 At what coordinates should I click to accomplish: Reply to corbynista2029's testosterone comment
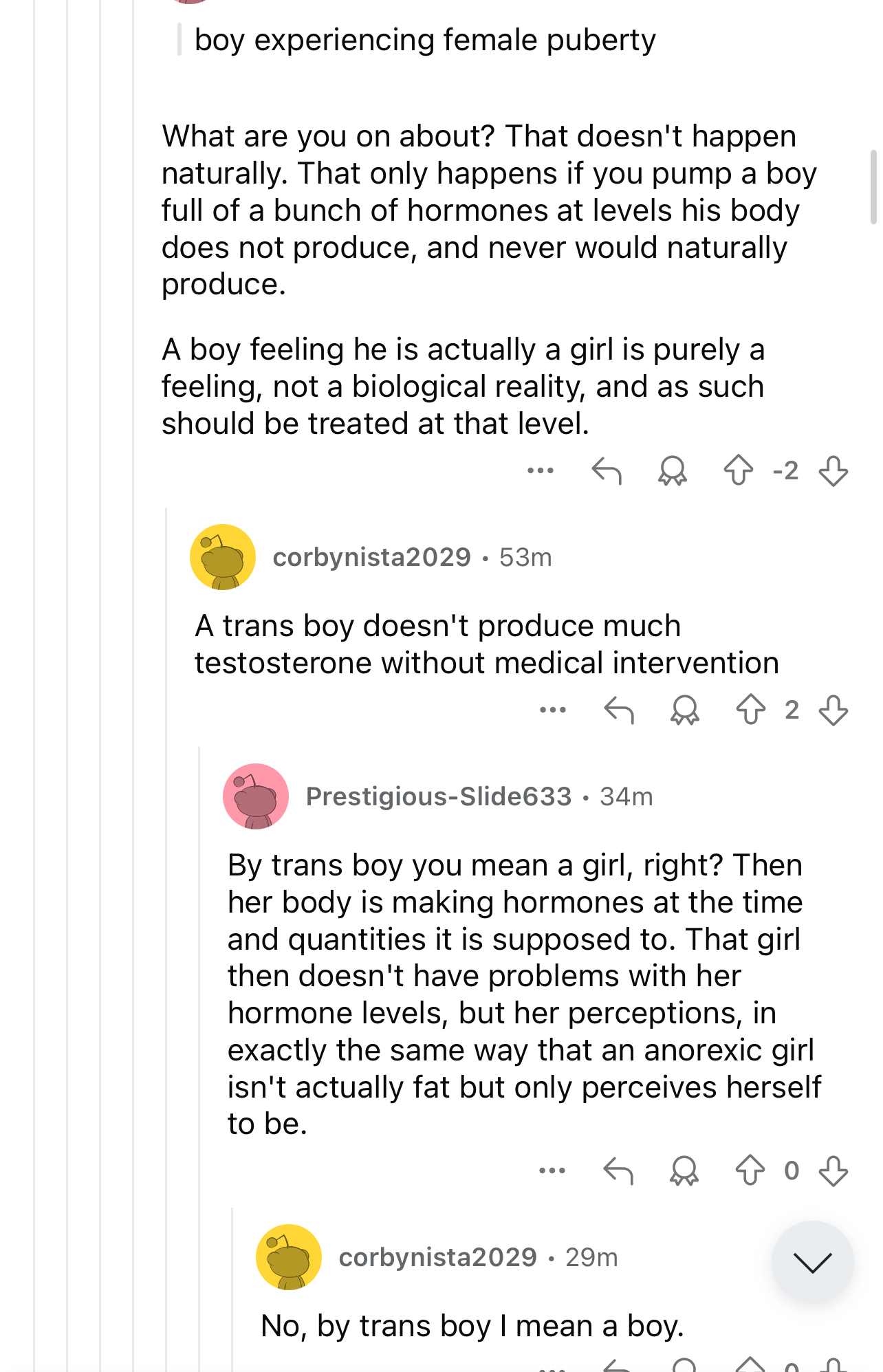coord(619,710)
